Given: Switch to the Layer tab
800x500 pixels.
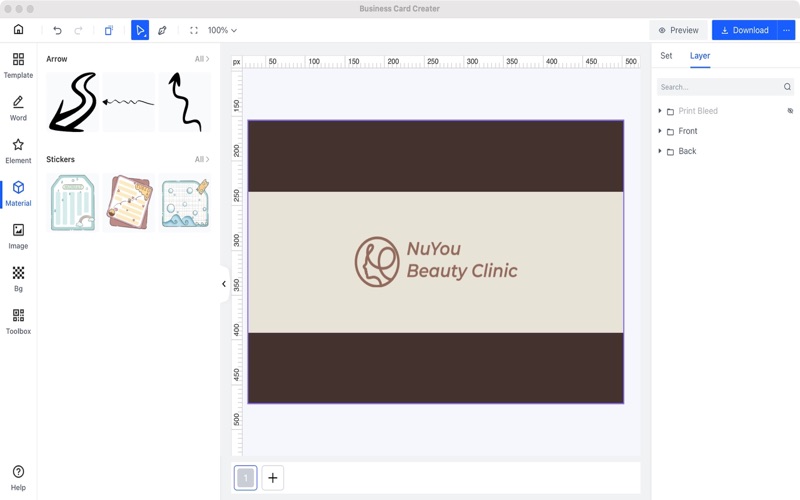Looking at the screenshot, I should pyautogui.click(x=700, y=56).
